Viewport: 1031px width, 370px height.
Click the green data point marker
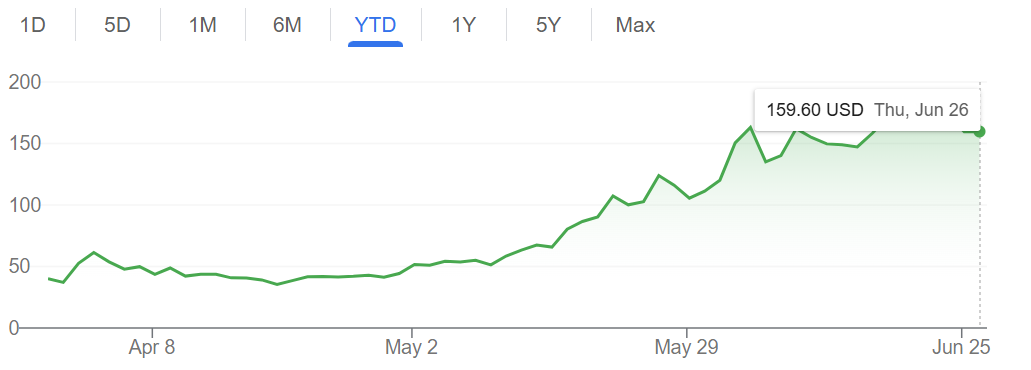tap(979, 131)
